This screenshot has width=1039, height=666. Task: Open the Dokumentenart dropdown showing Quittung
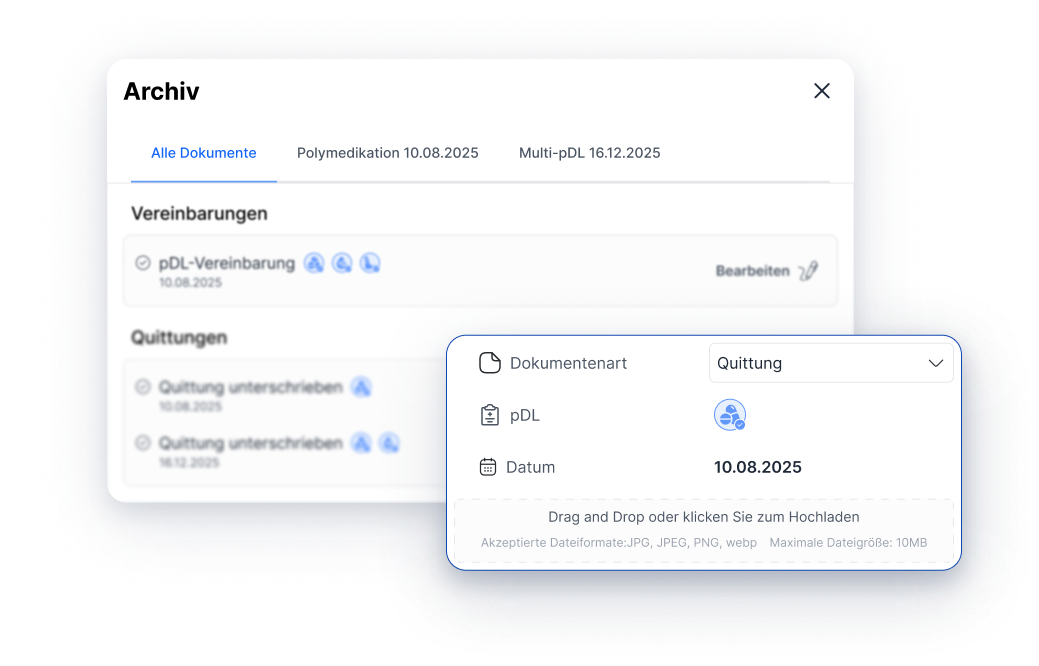pyautogui.click(x=830, y=363)
